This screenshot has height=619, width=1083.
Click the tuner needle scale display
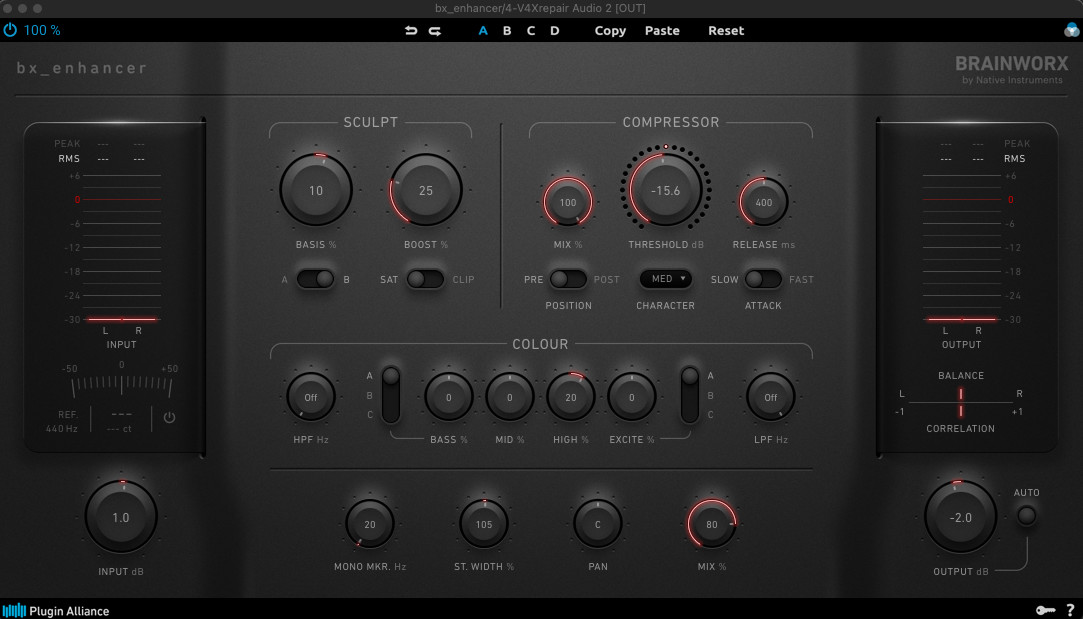122,380
